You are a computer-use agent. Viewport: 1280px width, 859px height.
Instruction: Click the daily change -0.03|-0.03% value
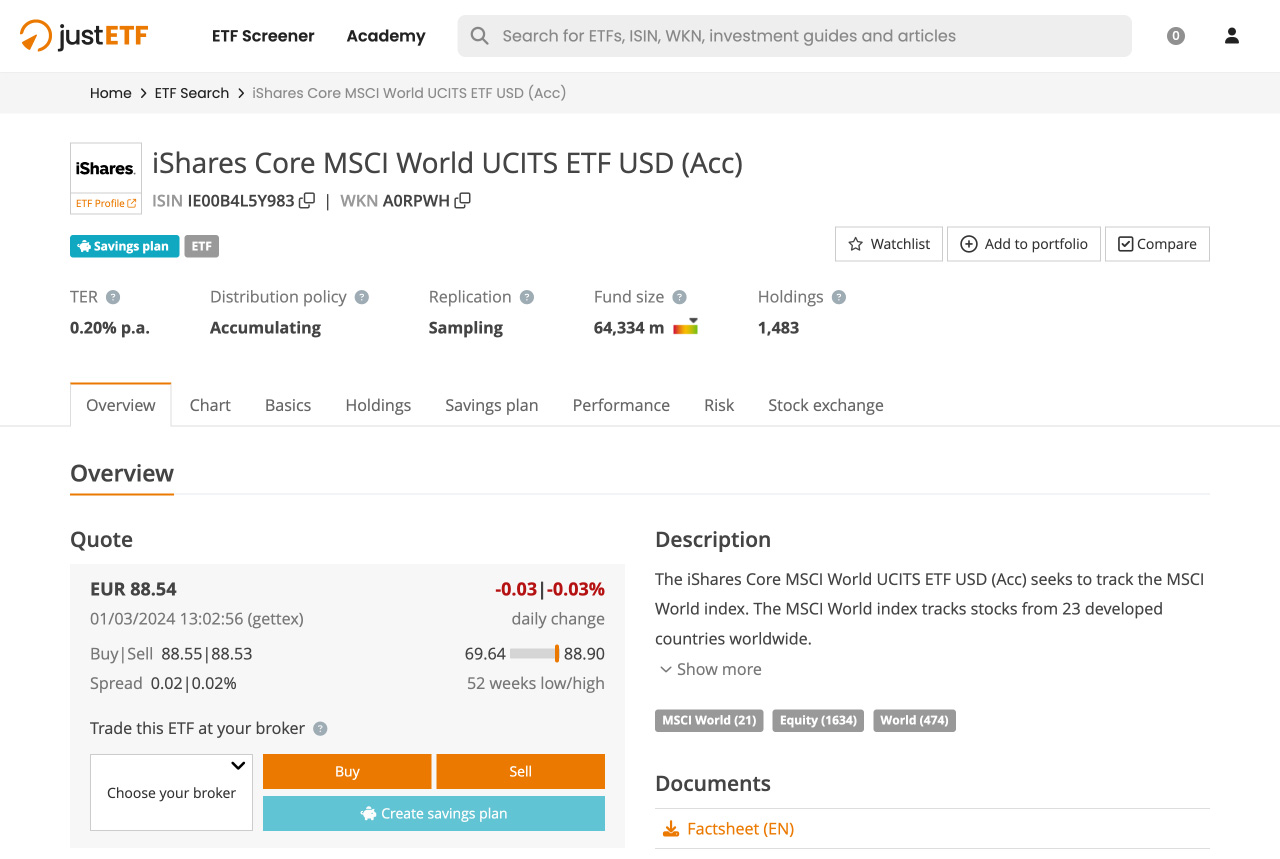point(550,589)
